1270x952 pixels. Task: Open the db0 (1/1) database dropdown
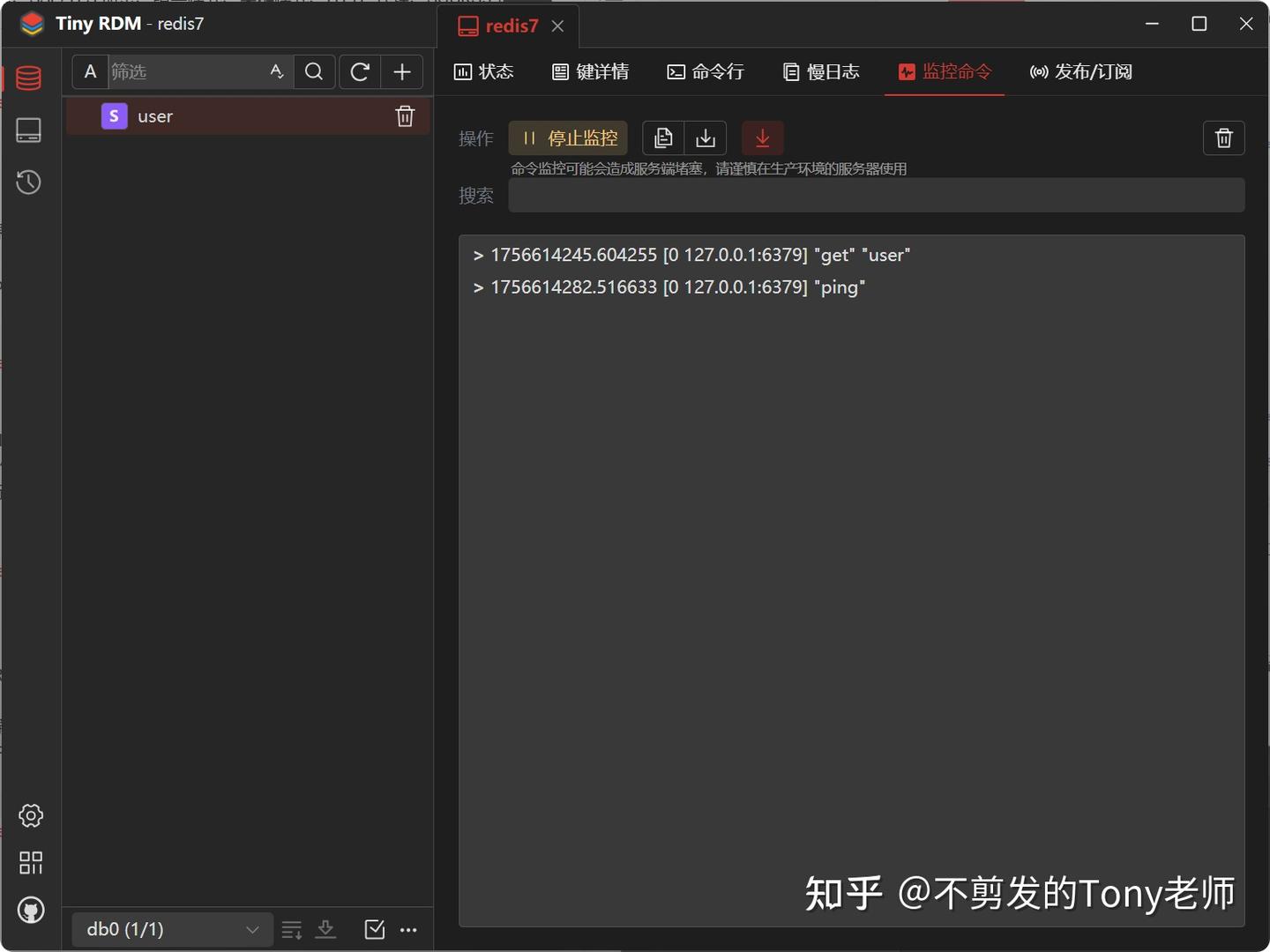(171, 929)
